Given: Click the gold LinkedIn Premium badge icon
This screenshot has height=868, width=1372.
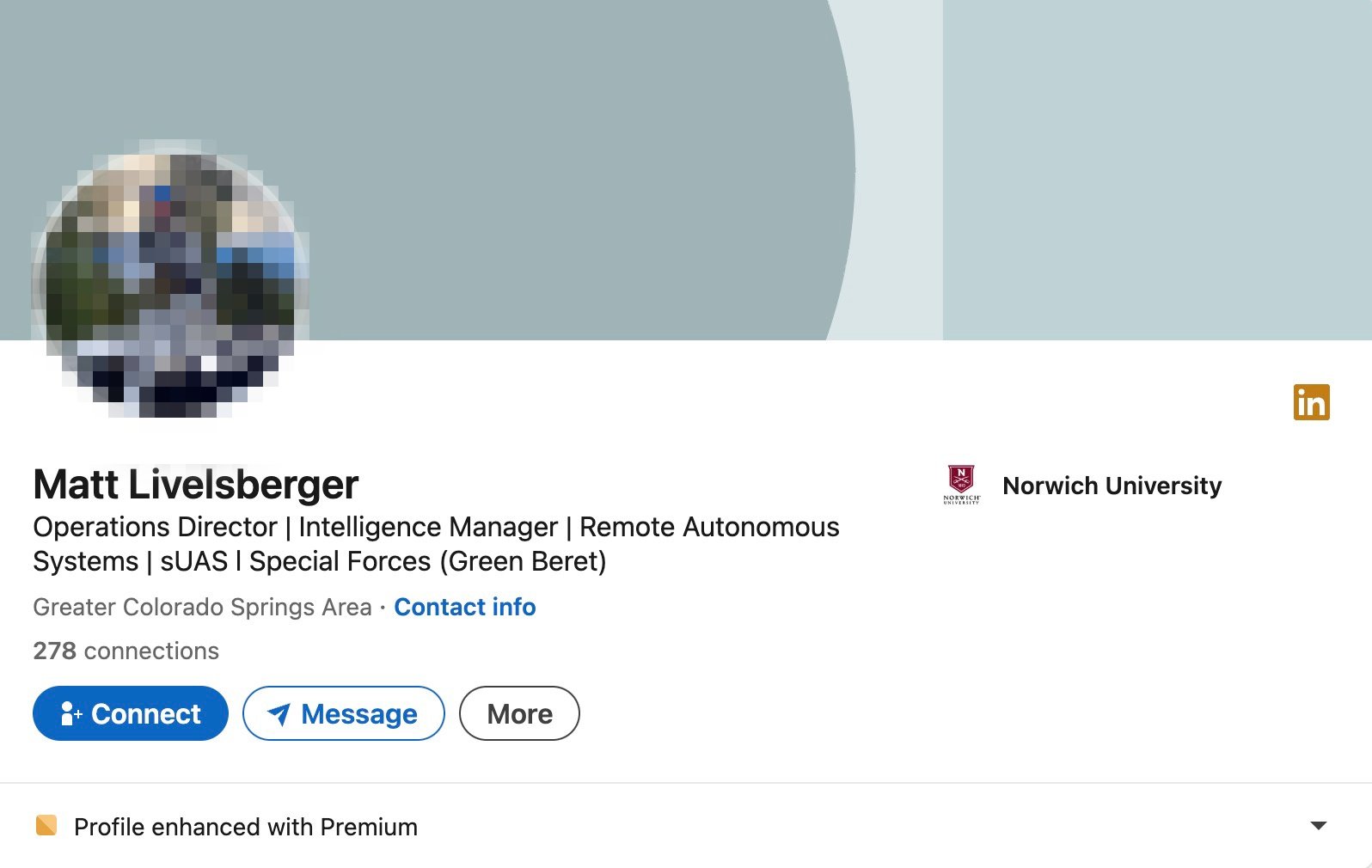Looking at the screenshot, I should [x=1311, y=402].
